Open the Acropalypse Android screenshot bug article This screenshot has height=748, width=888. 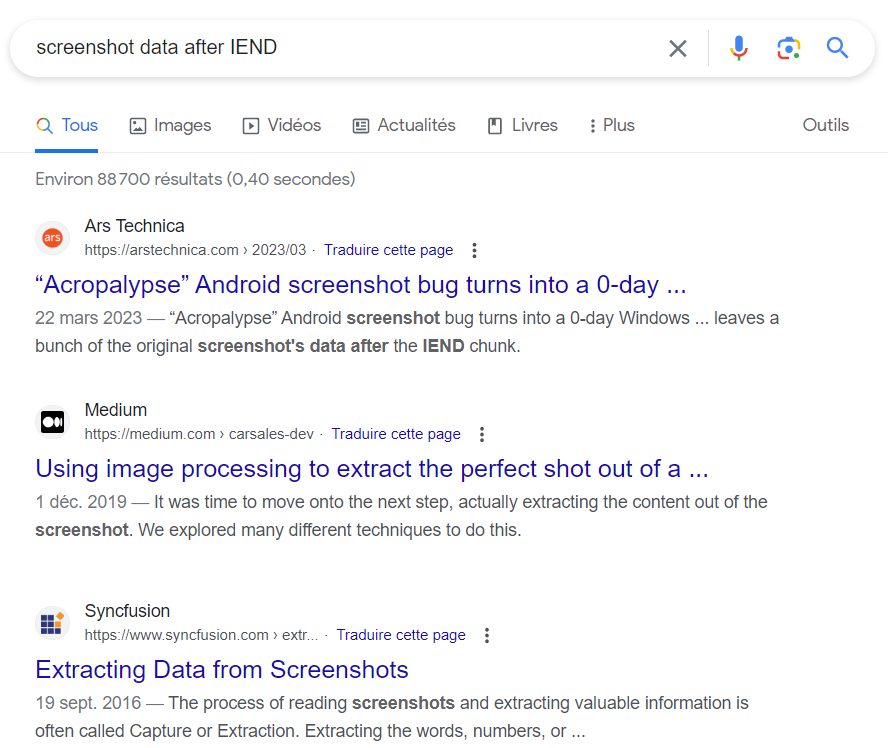(360, 285)
